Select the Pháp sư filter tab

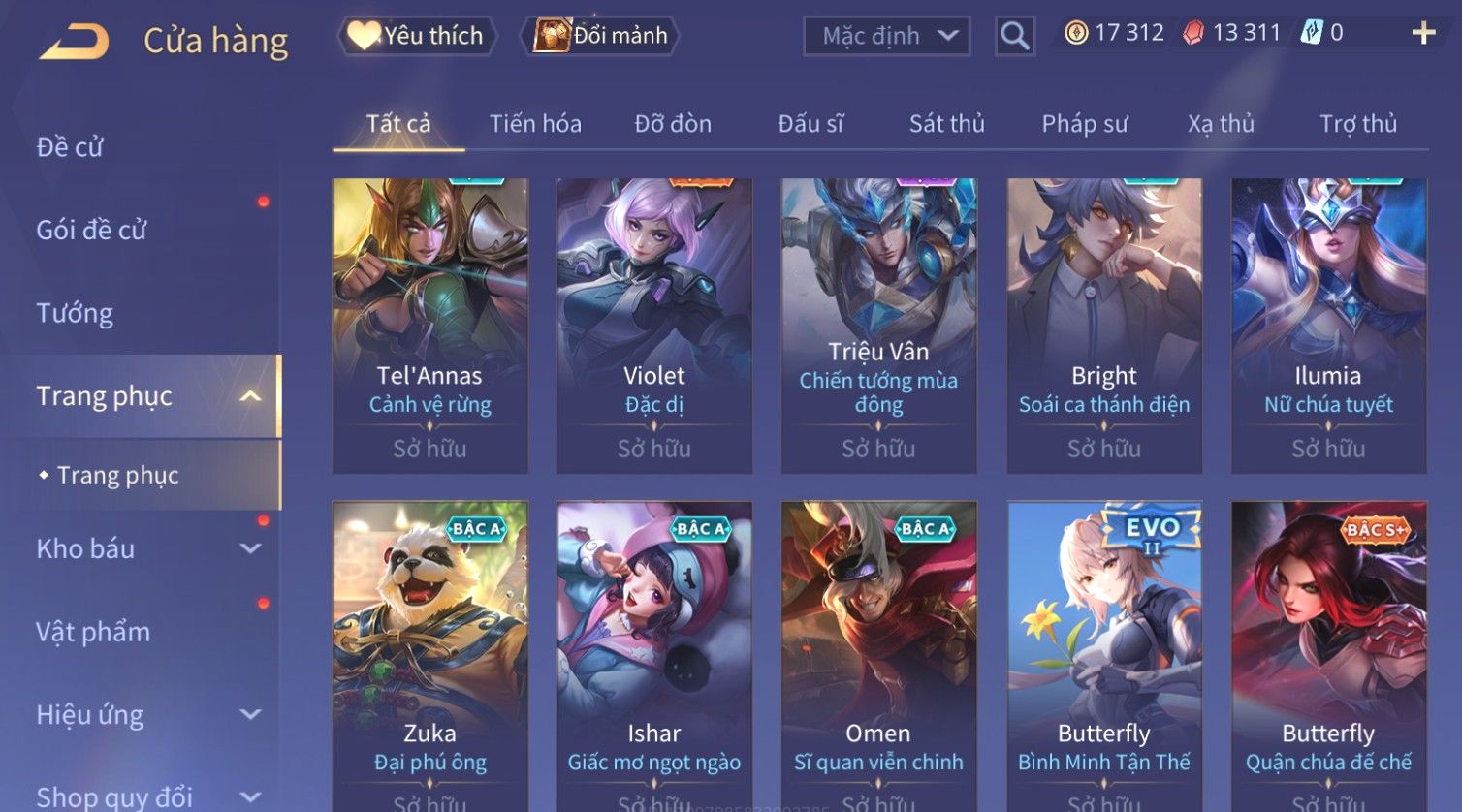(1085, 124)
